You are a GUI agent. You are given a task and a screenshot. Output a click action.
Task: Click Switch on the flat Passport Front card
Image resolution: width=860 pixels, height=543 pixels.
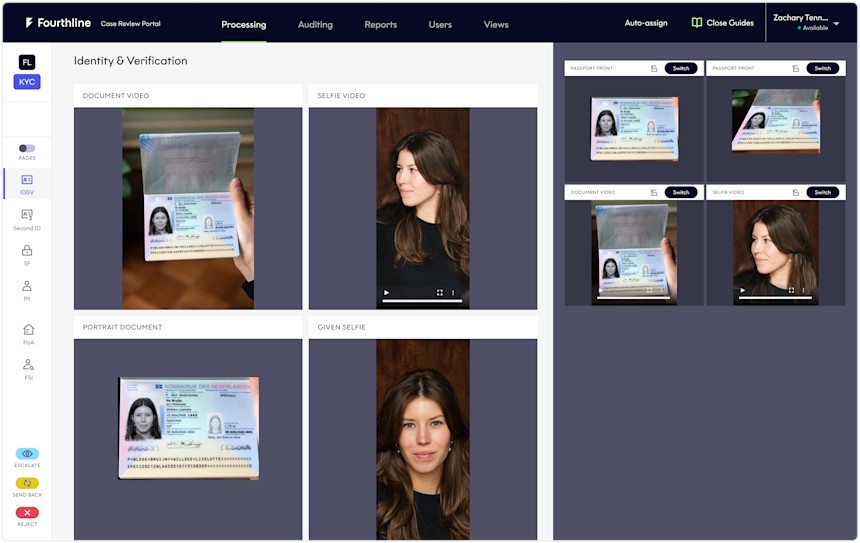point(681,69)
